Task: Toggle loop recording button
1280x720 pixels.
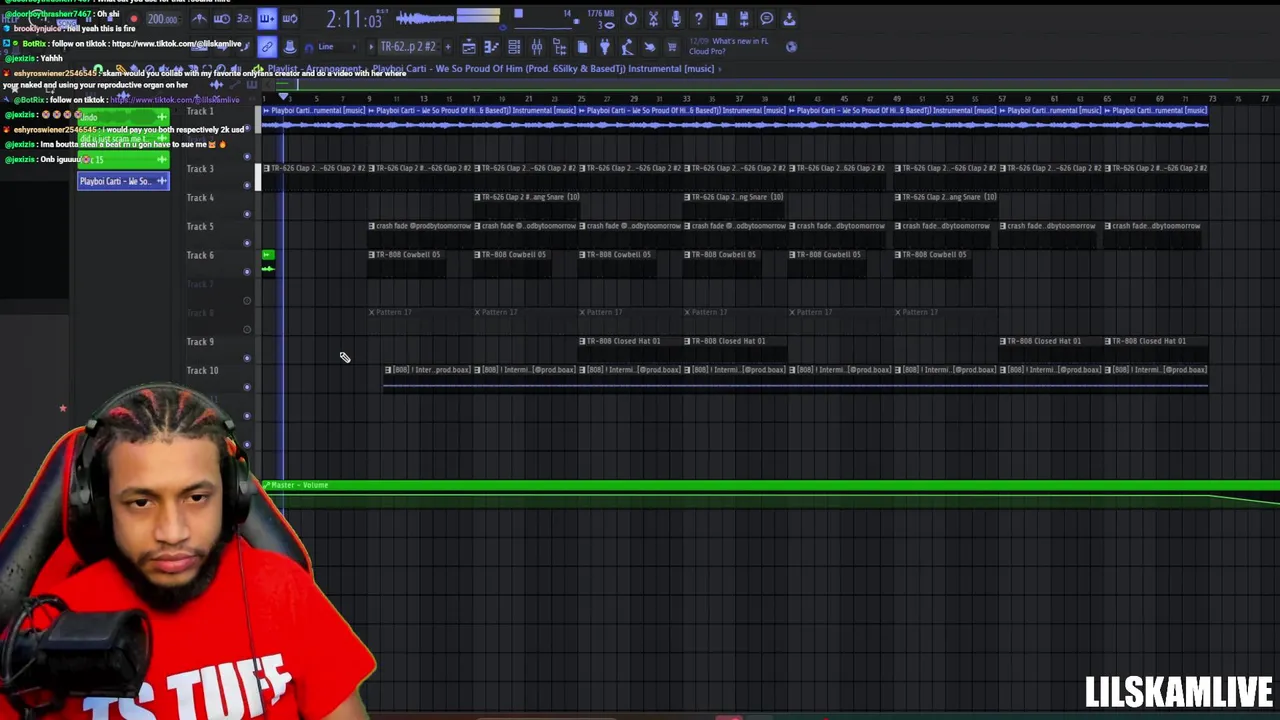Action: pos(290,19)
